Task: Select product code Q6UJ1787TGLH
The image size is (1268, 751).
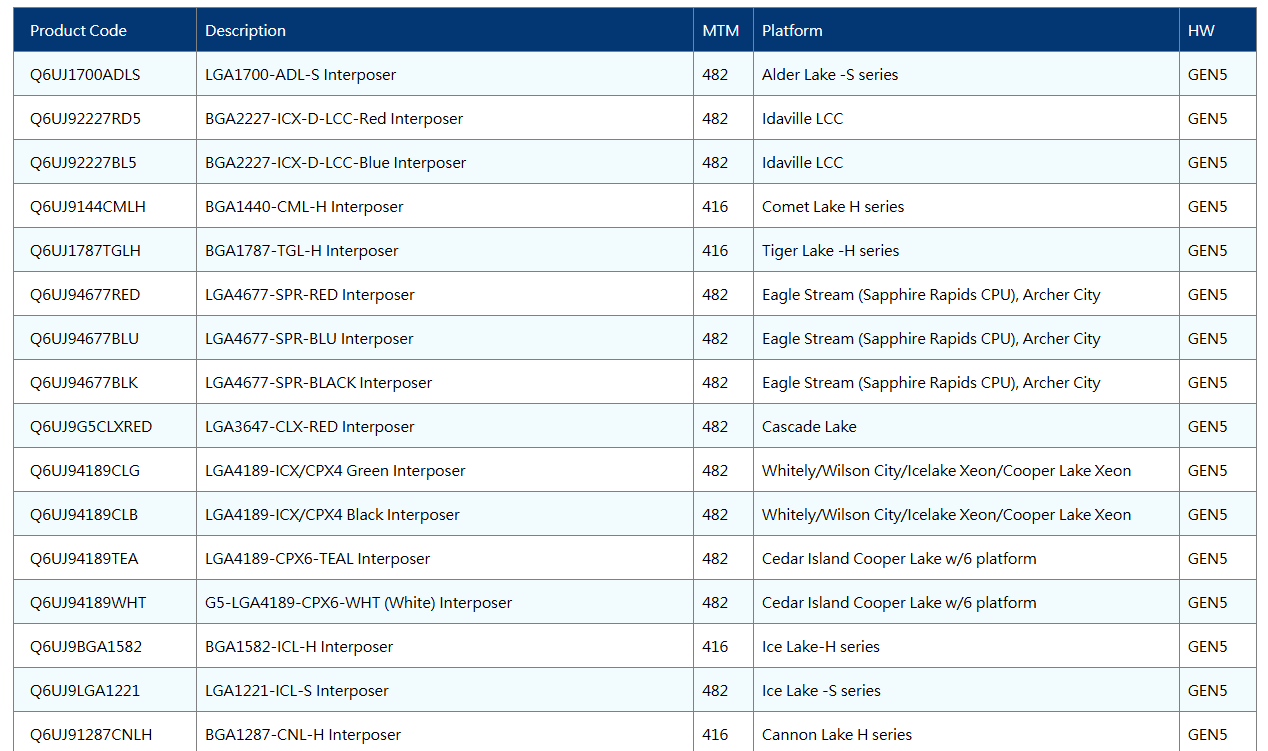Action: 85,251
